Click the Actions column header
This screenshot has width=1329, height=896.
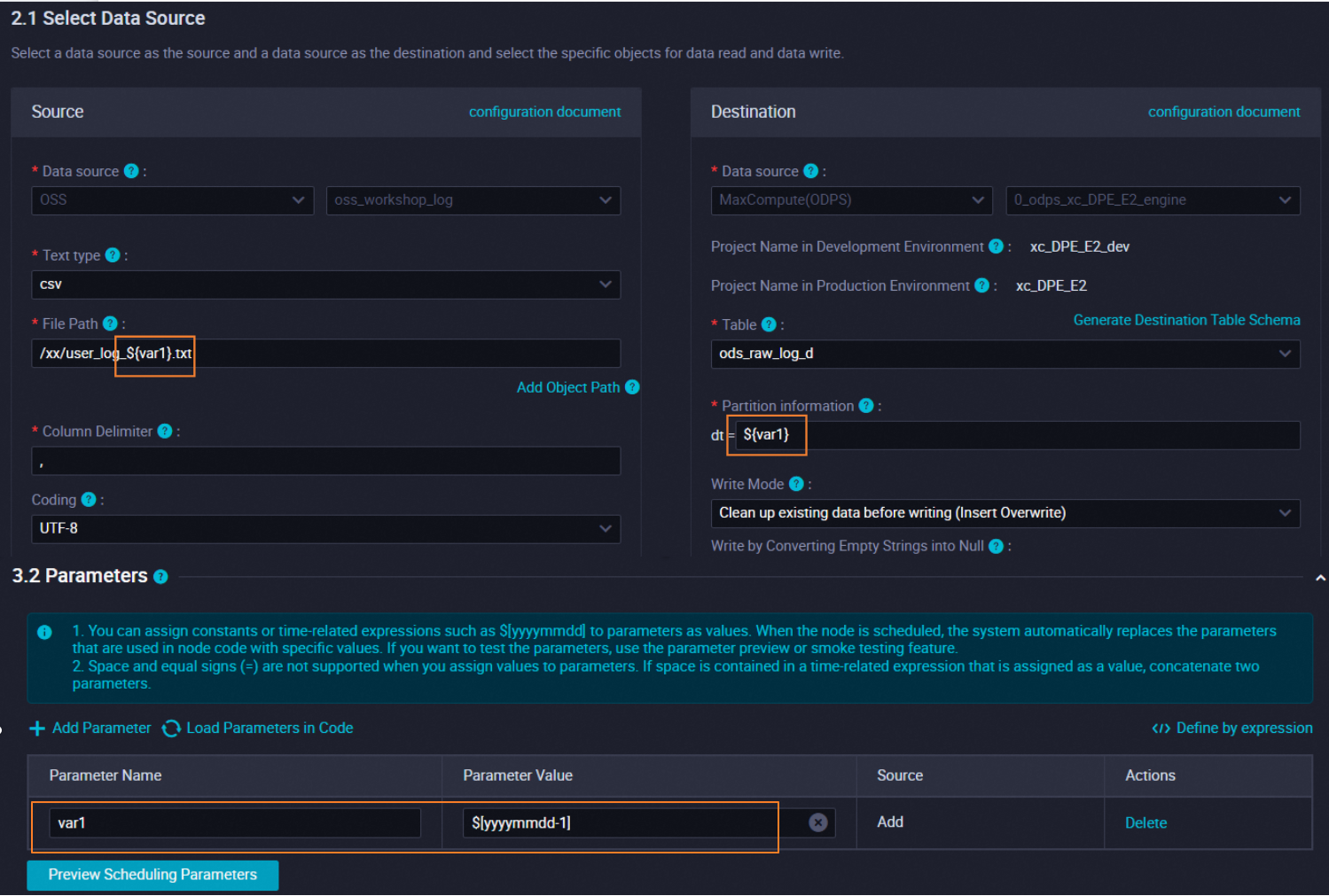pos(1150,775)
